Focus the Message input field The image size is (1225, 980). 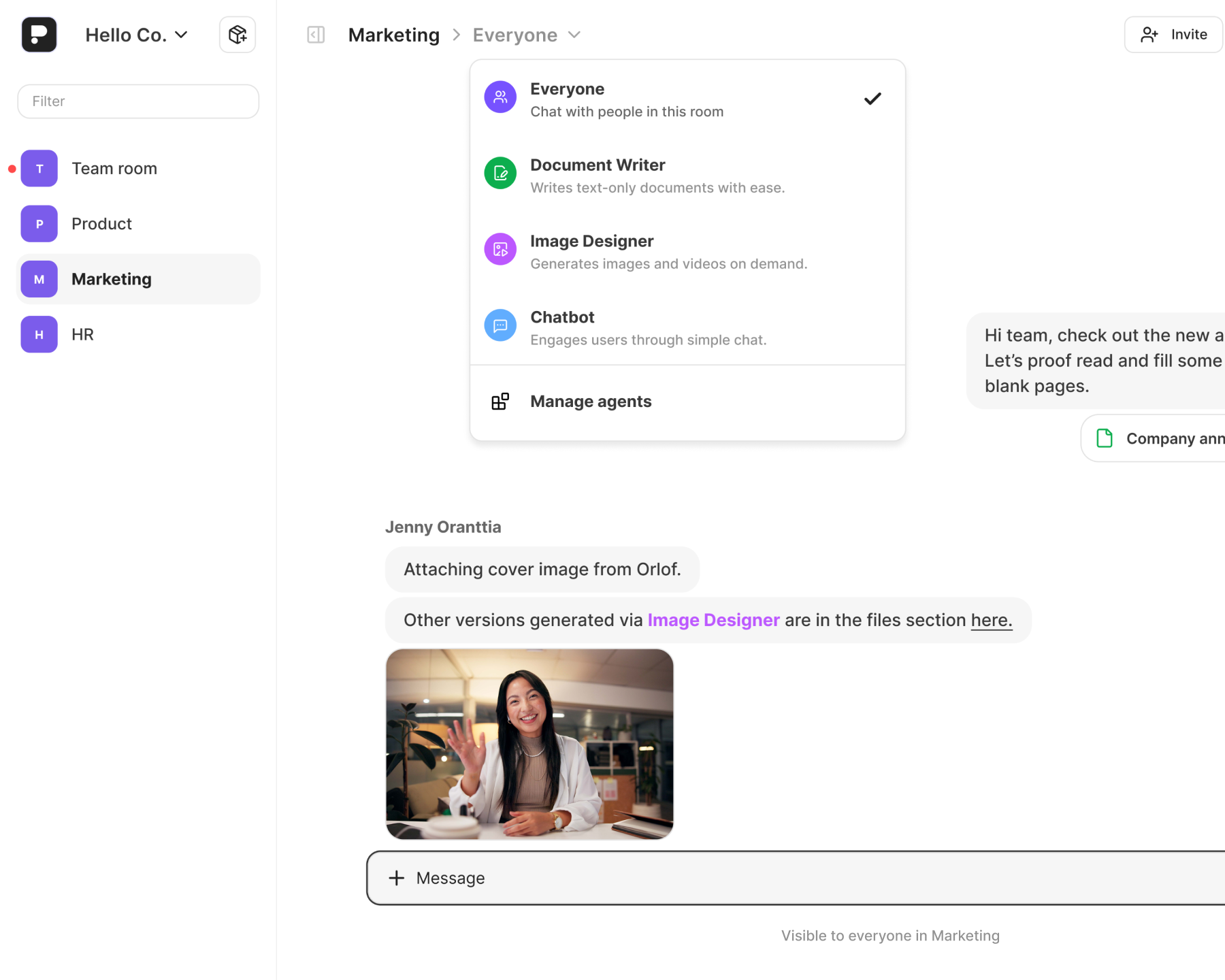click(796, 878)
